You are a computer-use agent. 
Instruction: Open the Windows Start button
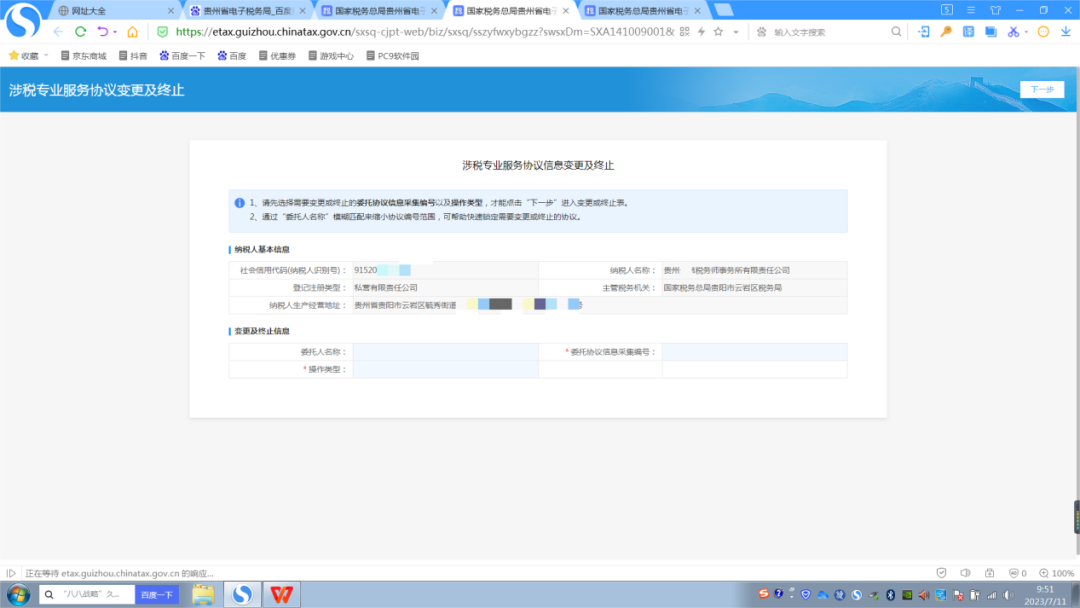pyautogui.click(x=19, y=594)
